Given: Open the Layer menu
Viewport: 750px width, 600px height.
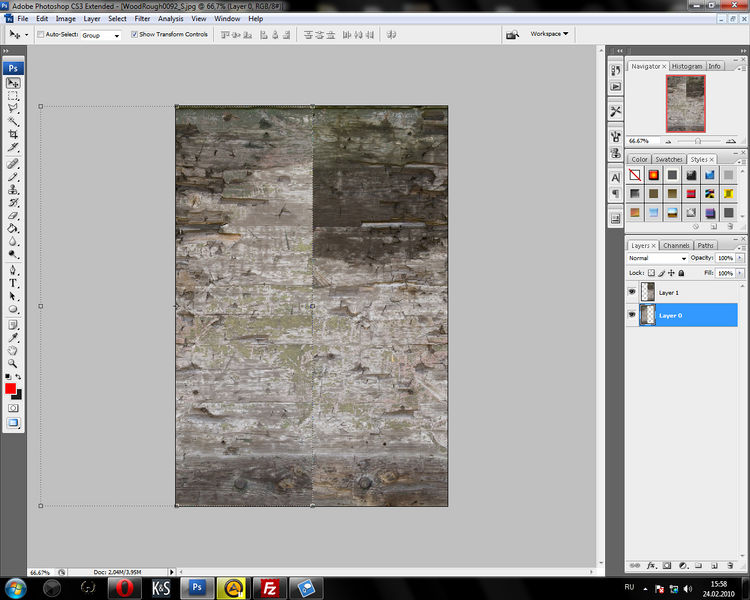Looking at the screenshot, I should 92,19.
